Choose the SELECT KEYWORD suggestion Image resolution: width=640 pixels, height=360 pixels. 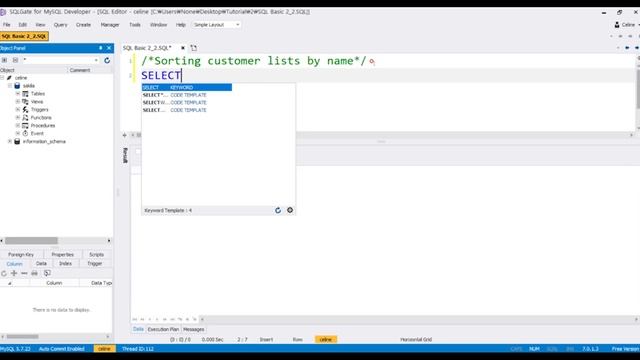click(187, 87)
